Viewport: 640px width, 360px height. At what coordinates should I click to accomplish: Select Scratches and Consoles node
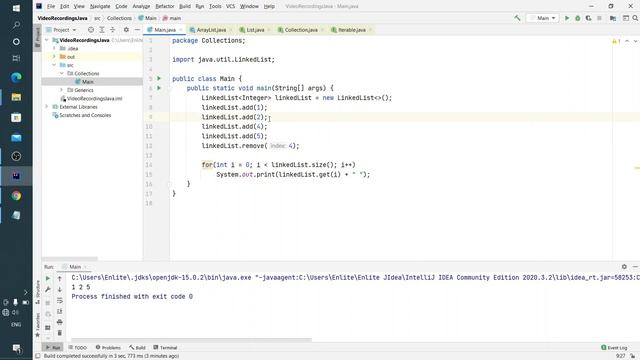click(82, 115)
